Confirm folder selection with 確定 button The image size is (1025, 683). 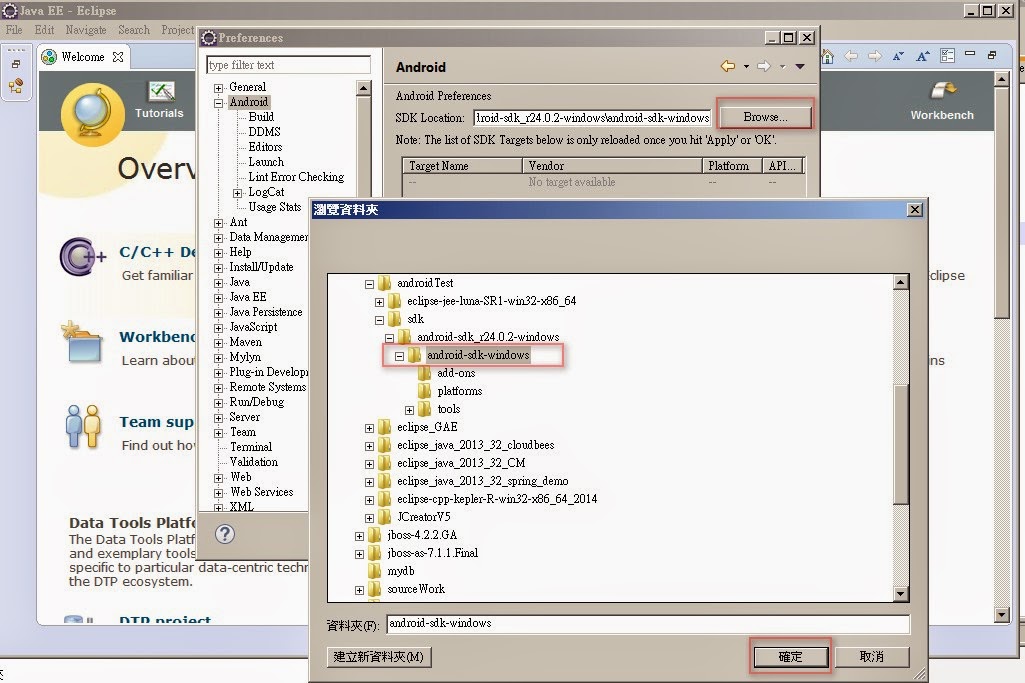pyautogui.click(x=790, y=656)
